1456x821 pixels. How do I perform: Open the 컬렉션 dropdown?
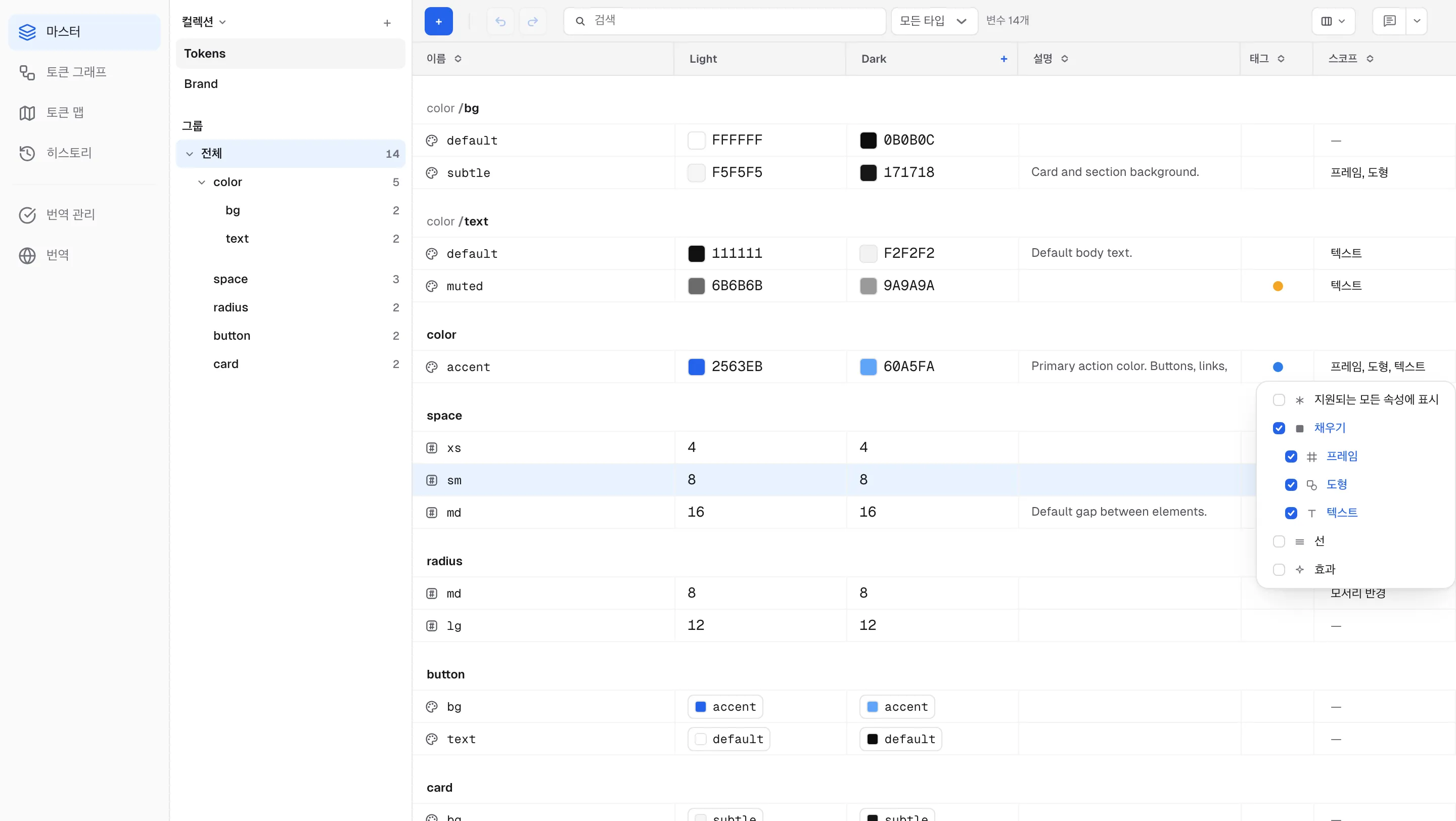(203, 22)
